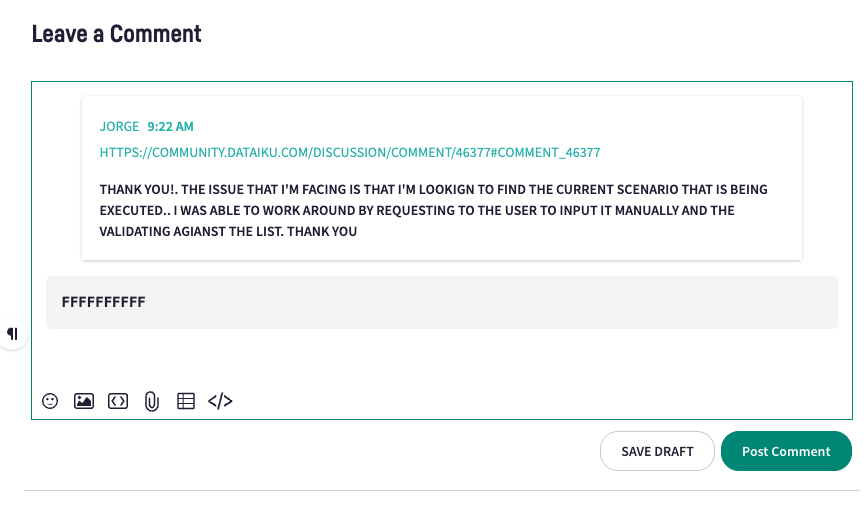Click the insert image icon
866x507 pixels.
[84, 401]
